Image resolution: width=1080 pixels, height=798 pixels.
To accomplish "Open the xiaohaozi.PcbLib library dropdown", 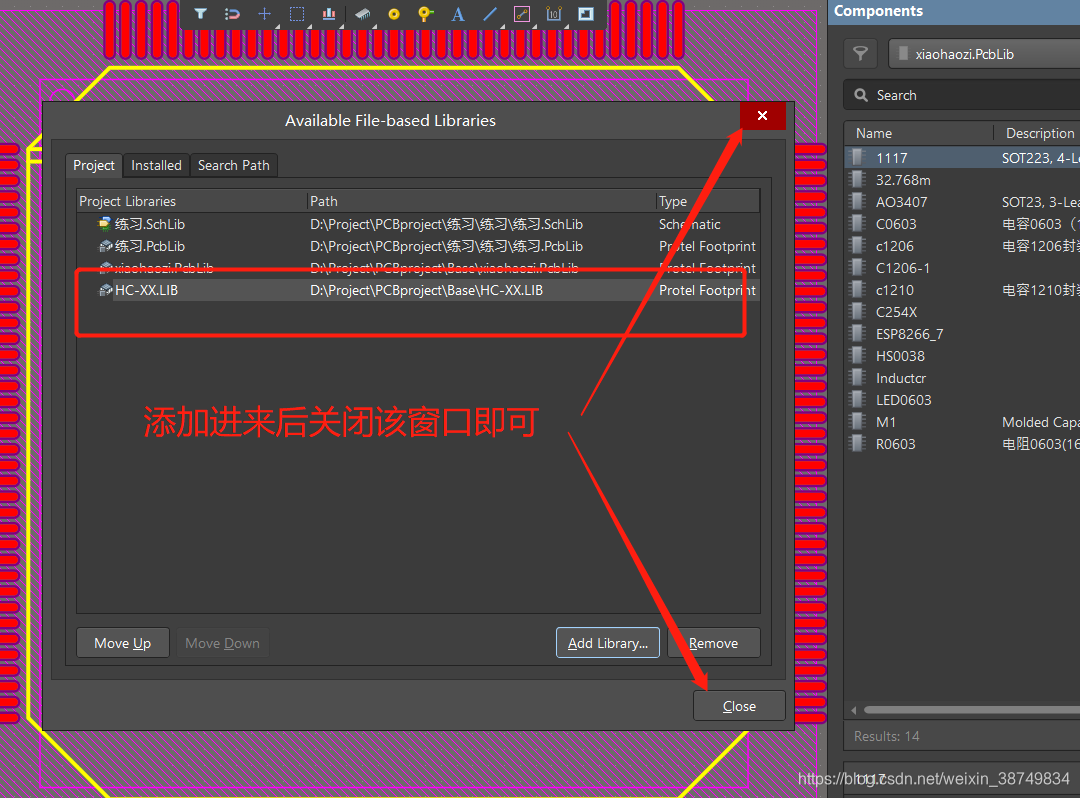I will (x=985, y=54).
